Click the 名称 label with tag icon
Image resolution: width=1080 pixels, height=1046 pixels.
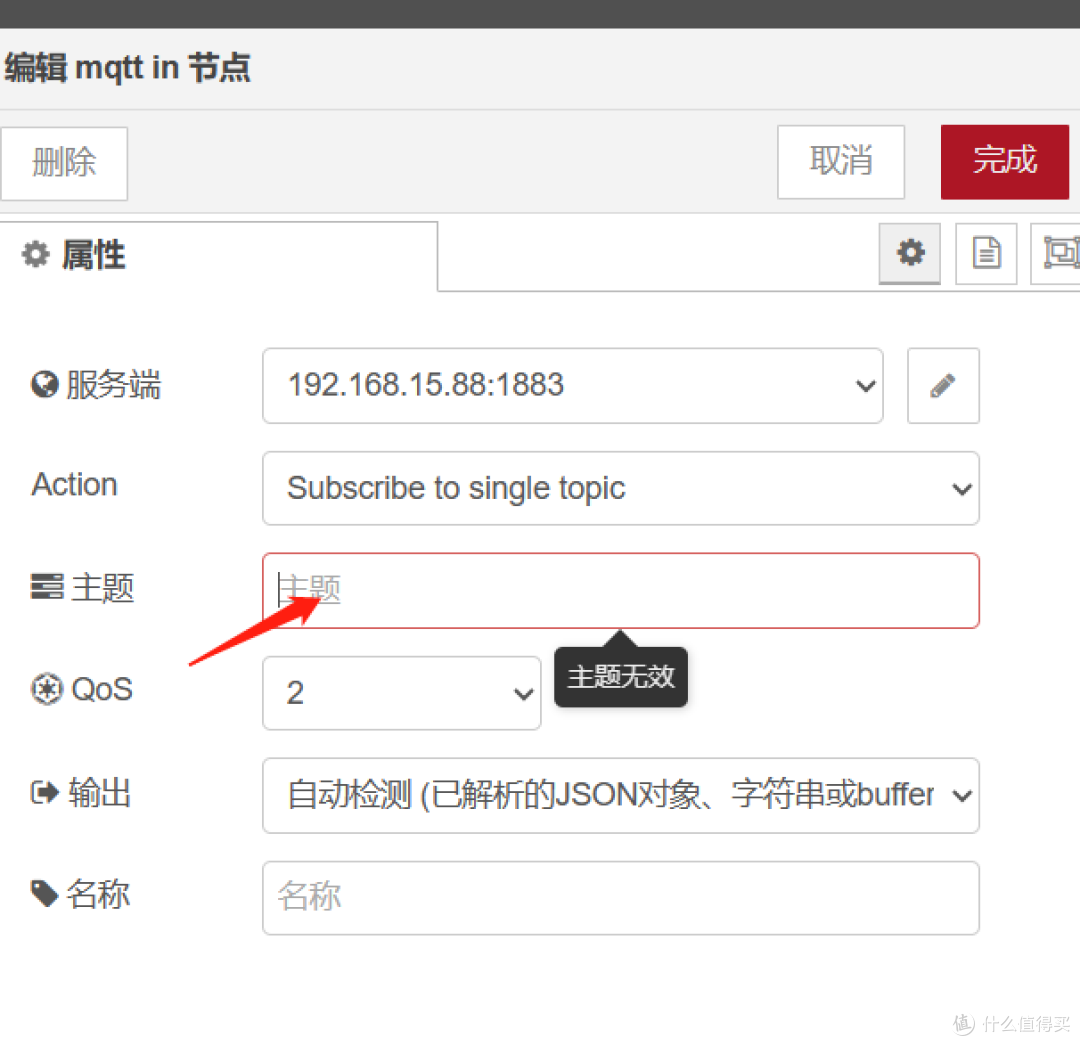[81, 895]
